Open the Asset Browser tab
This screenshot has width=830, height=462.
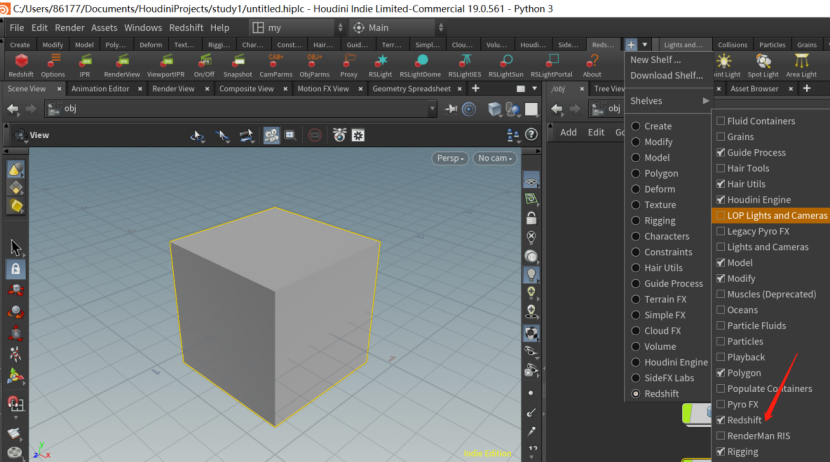coord(754,89)
